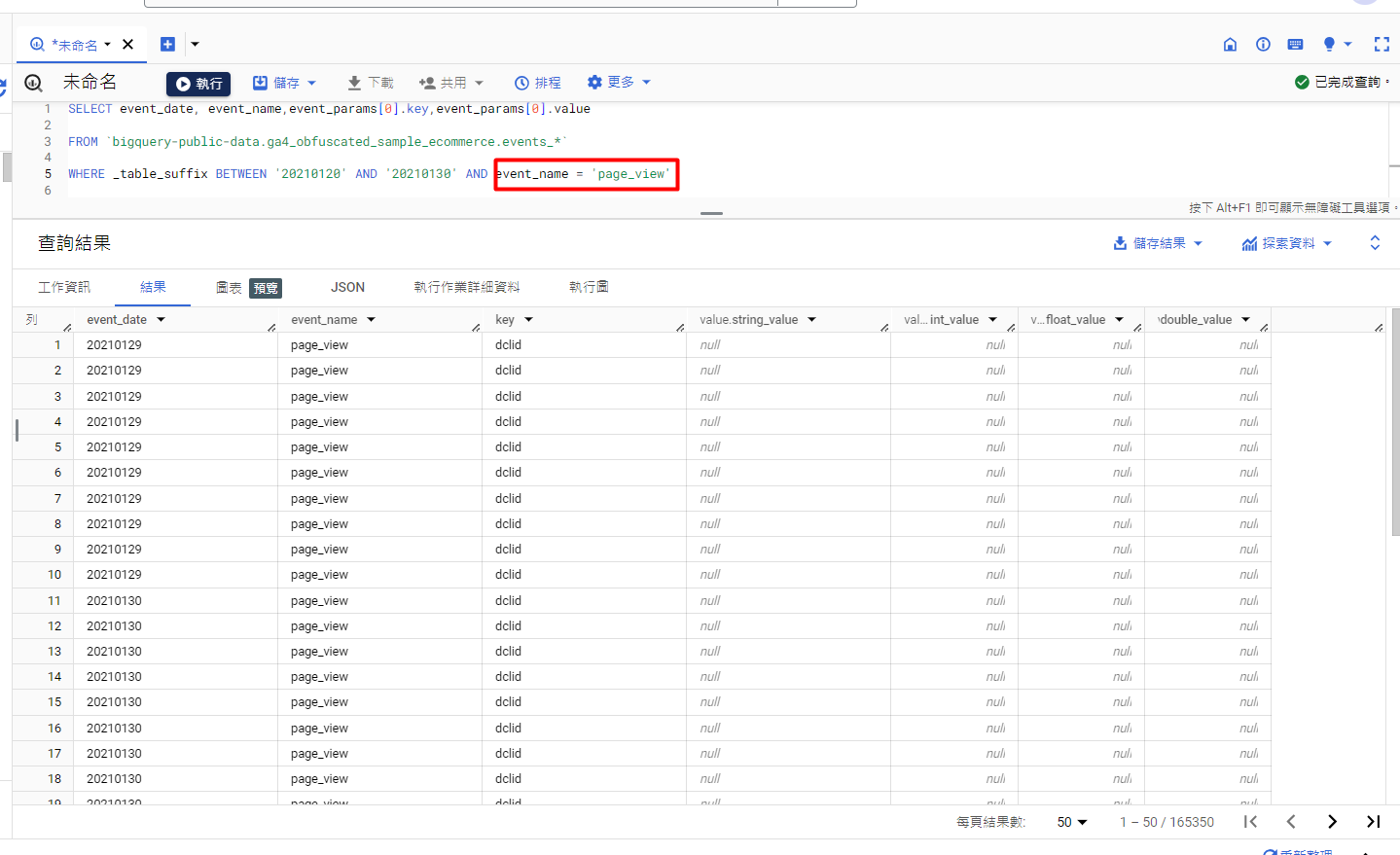Close the *未命名 query tab

[x=127, y=44]
